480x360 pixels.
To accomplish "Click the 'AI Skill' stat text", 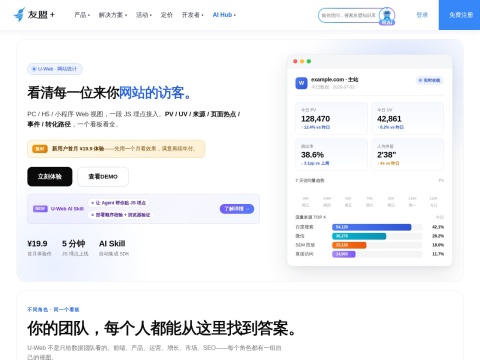I will 112,244.
